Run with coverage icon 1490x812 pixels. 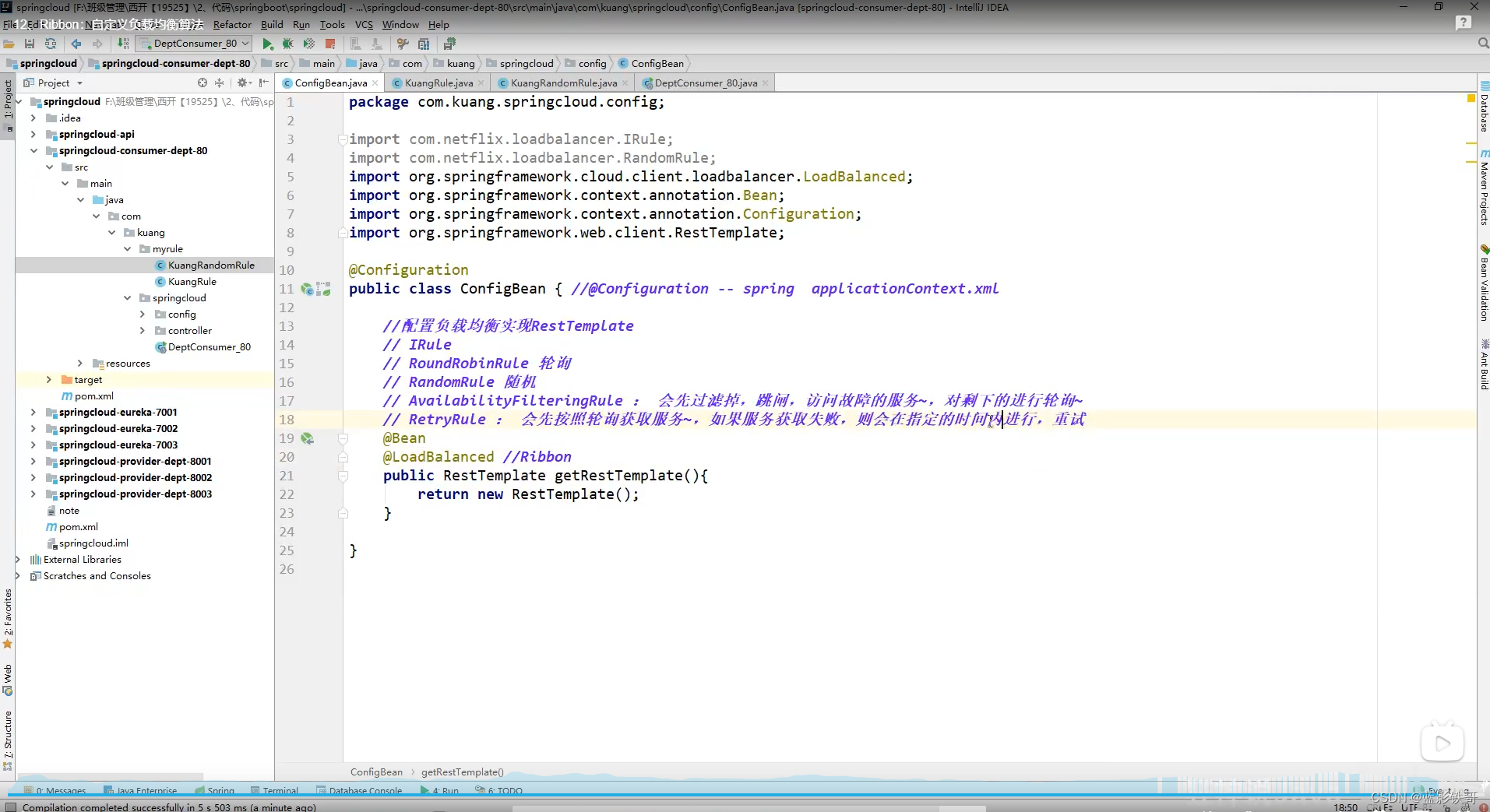pos(309,44)
